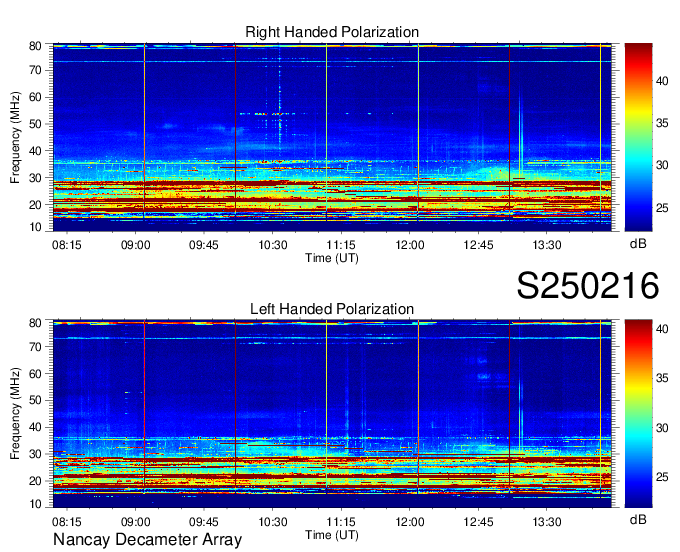The height and width of the screenshot is (552, 680).
Task: Click the 12:00 time tick of Left Handed plot
Action: (410, 522)
